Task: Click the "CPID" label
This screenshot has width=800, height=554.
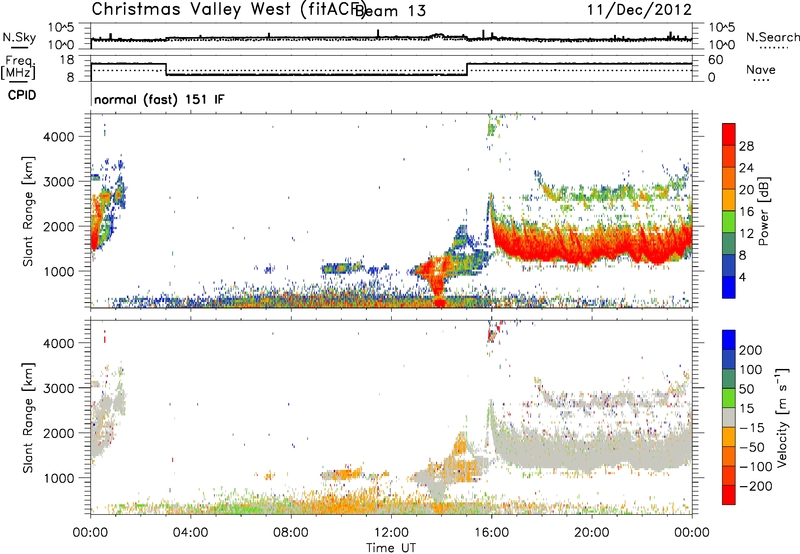Action: click(x=22, y=95)
